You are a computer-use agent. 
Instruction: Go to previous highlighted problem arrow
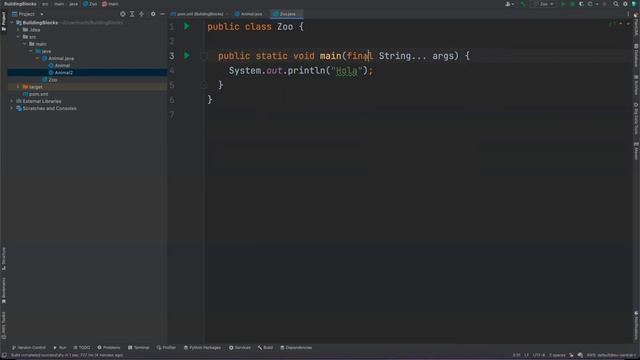tap(621, 24)
